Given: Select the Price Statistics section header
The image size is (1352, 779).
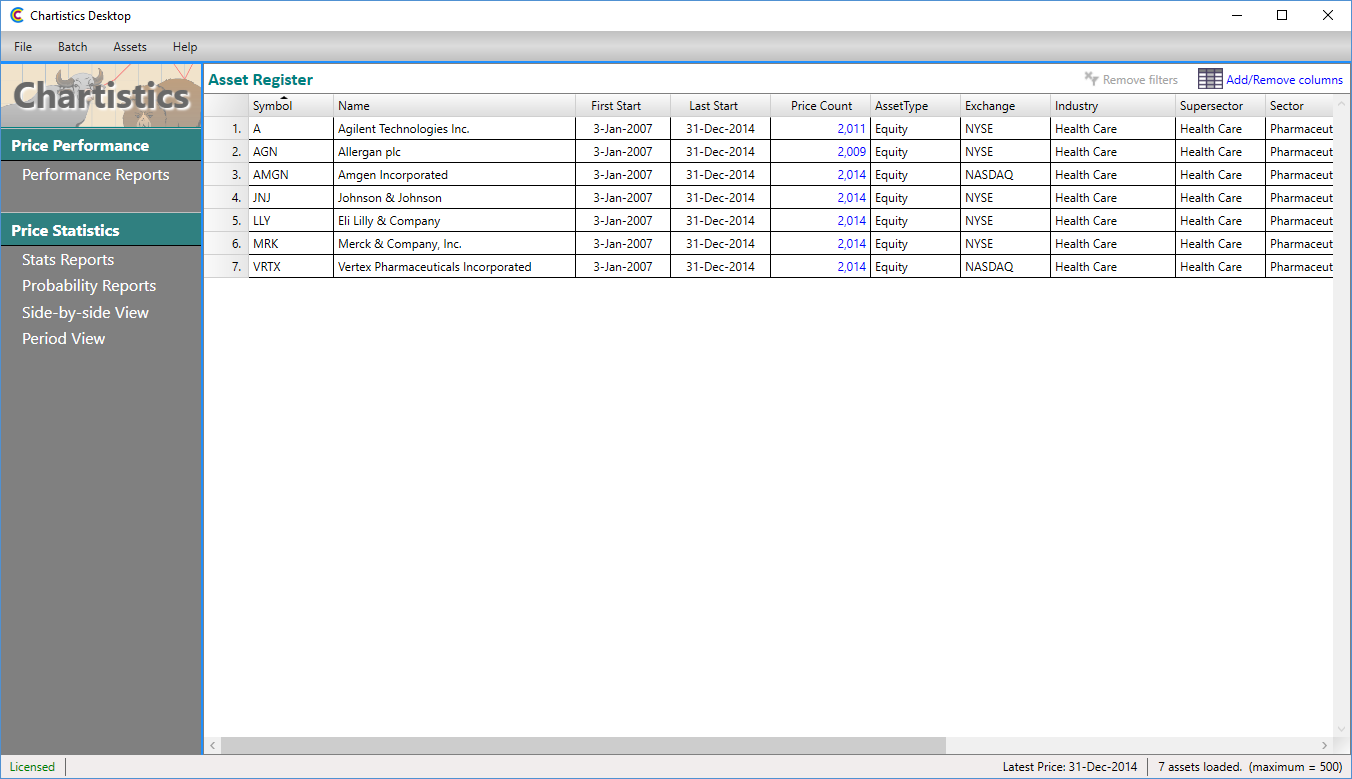Looking at the screenshot, I should [x=101, y=231].
